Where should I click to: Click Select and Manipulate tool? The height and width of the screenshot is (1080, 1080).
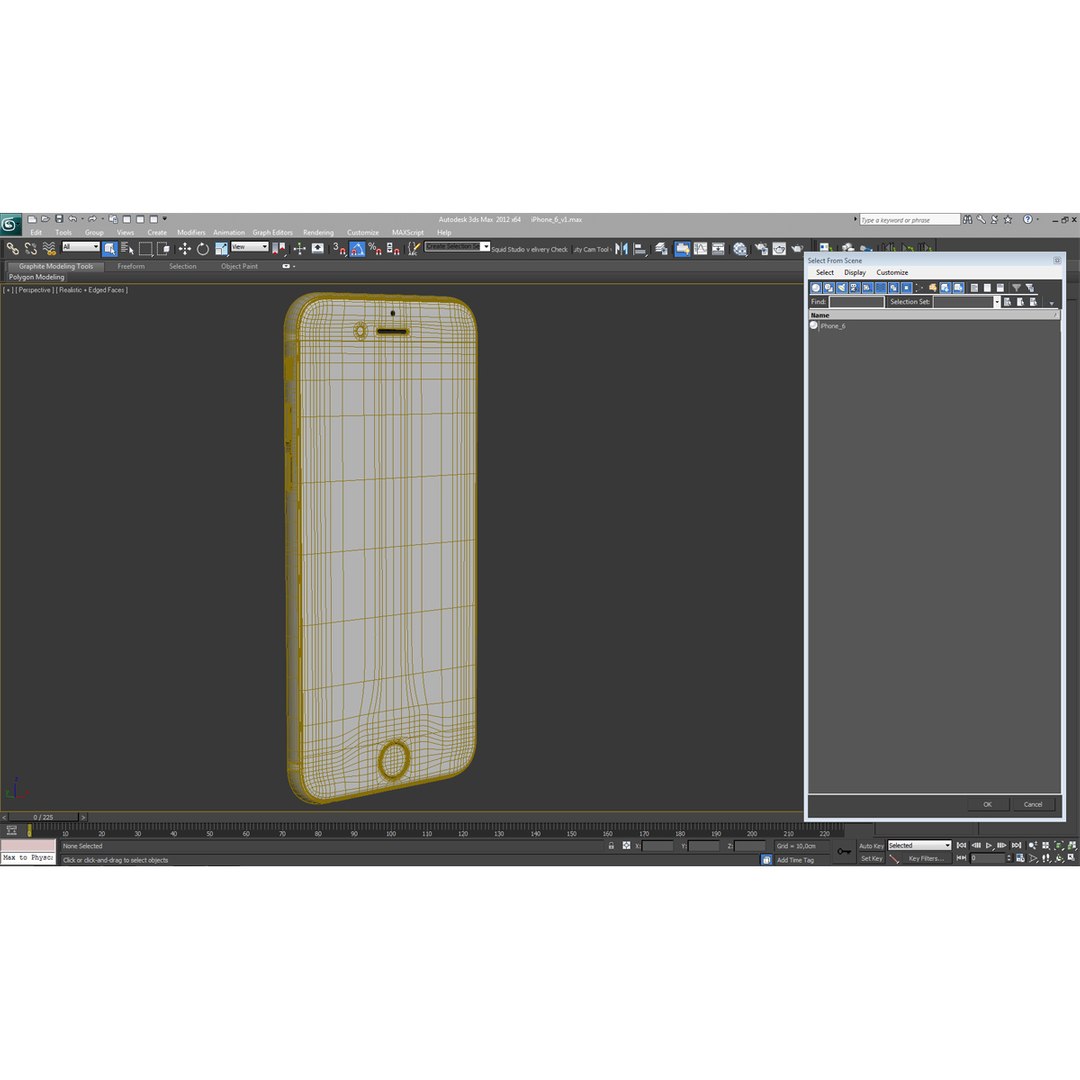coord(299,249)
